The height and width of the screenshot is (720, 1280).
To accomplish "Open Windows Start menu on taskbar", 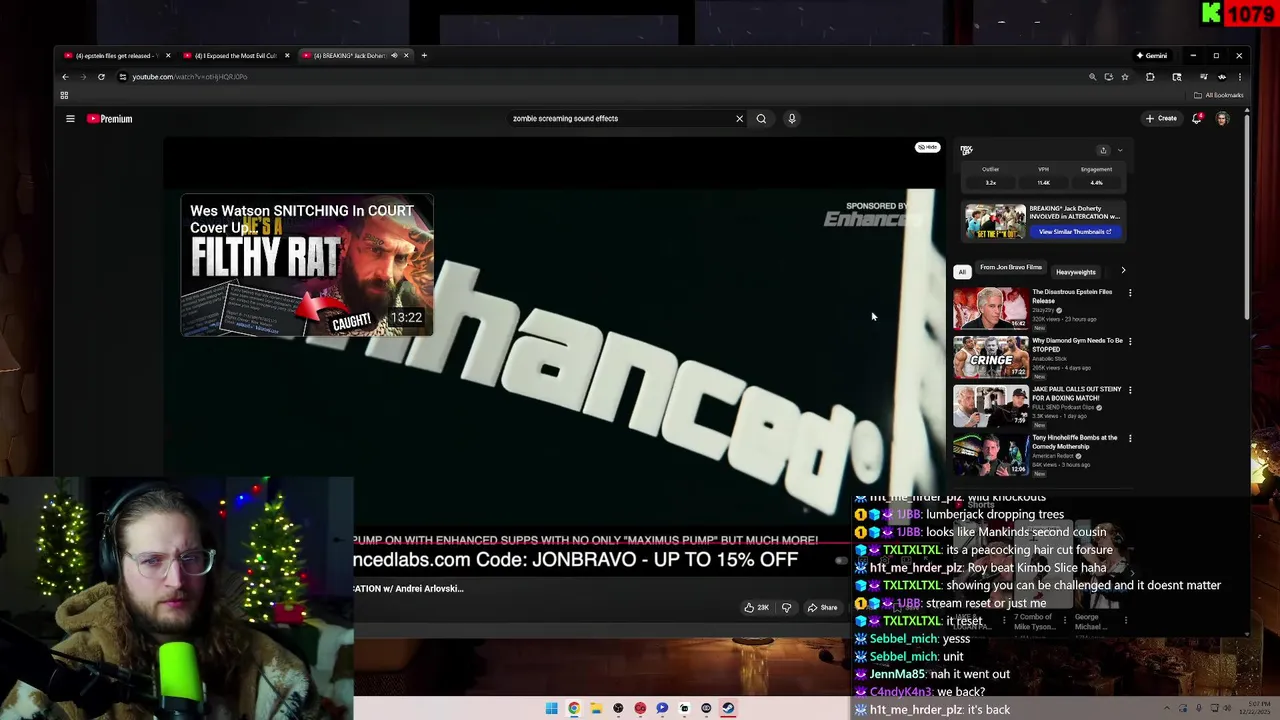I will click(551, 708).
